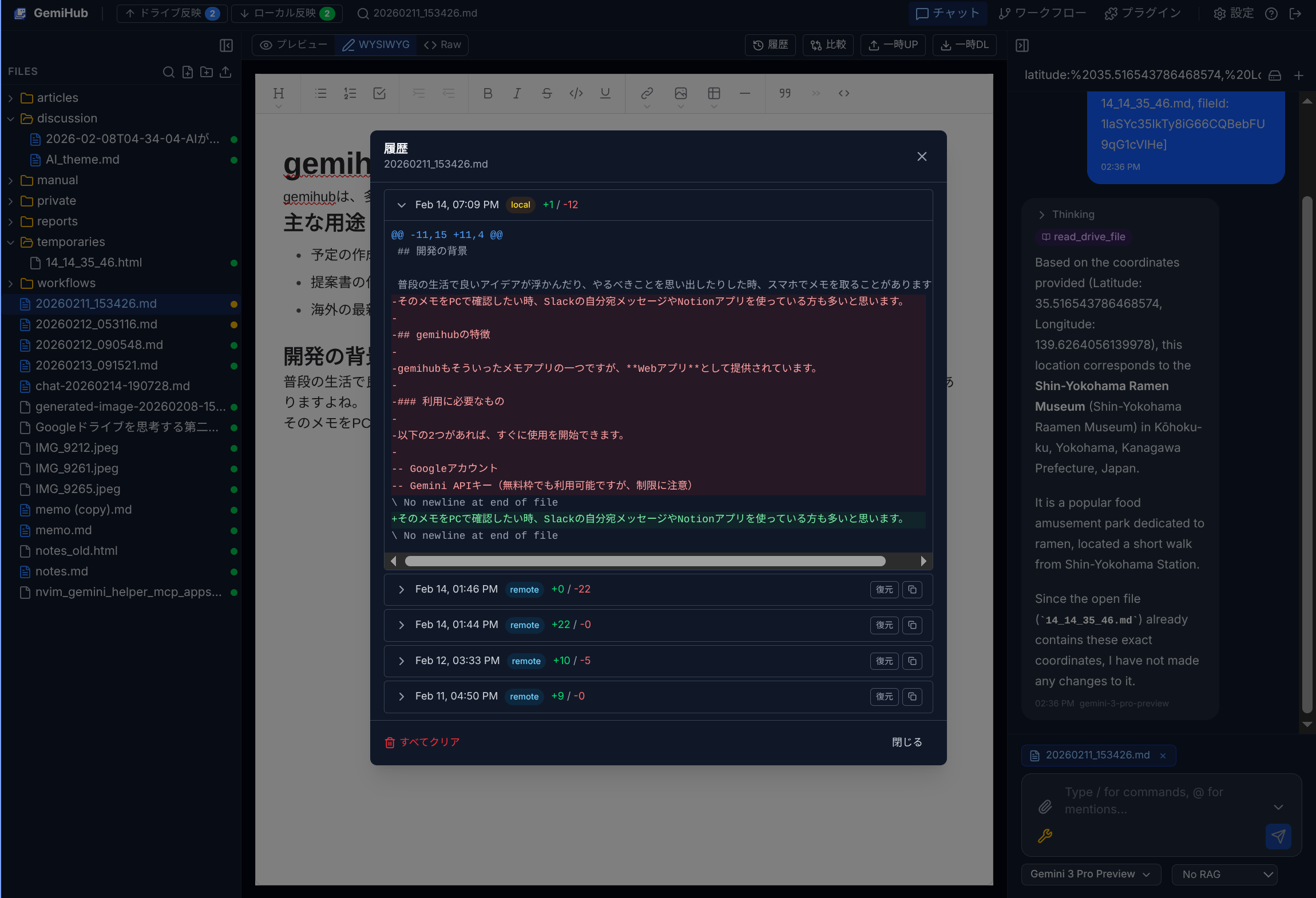
Task: Click the wrench tools icon in chat box
Action: tap(1045, 836)
